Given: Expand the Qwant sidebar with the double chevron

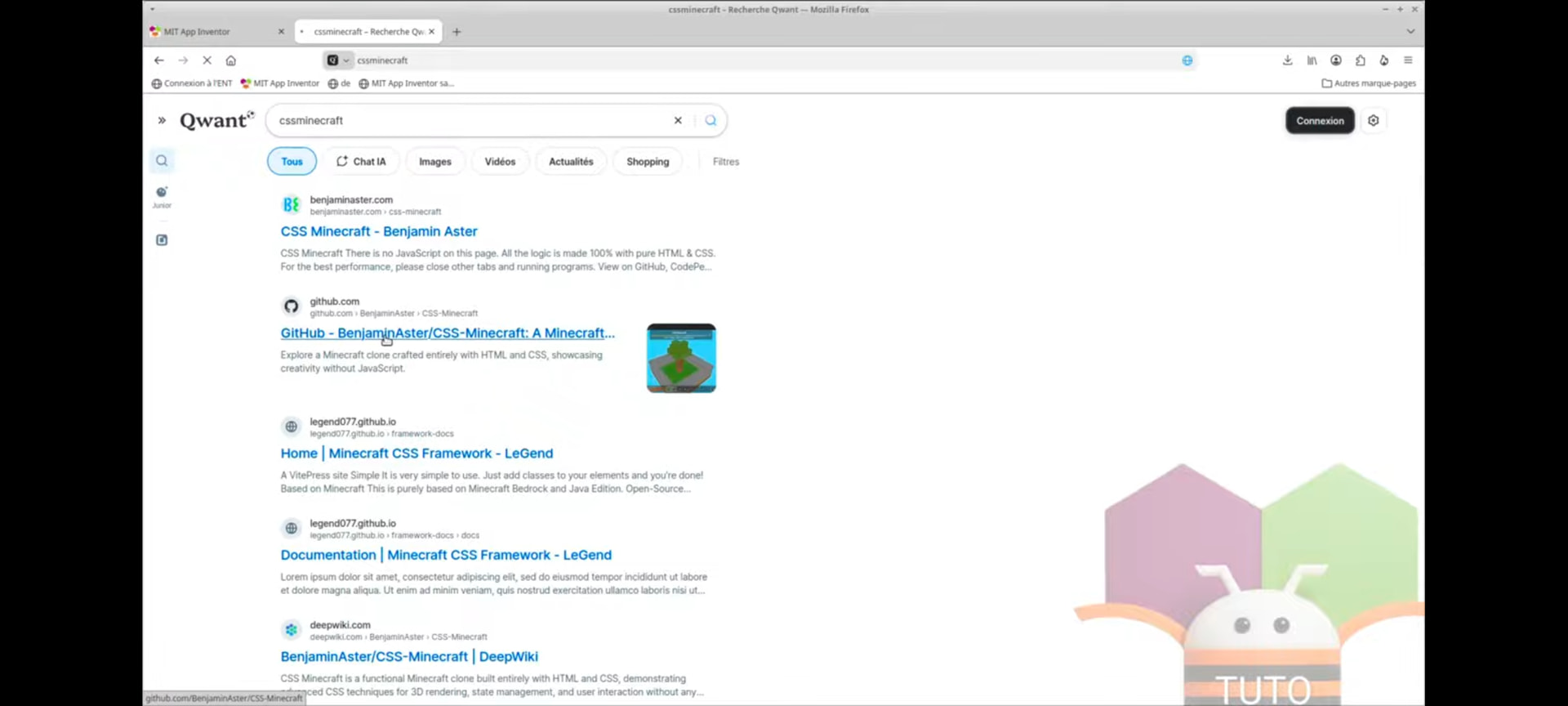Looking at the screenshot, I should click(x=162, y=121).
